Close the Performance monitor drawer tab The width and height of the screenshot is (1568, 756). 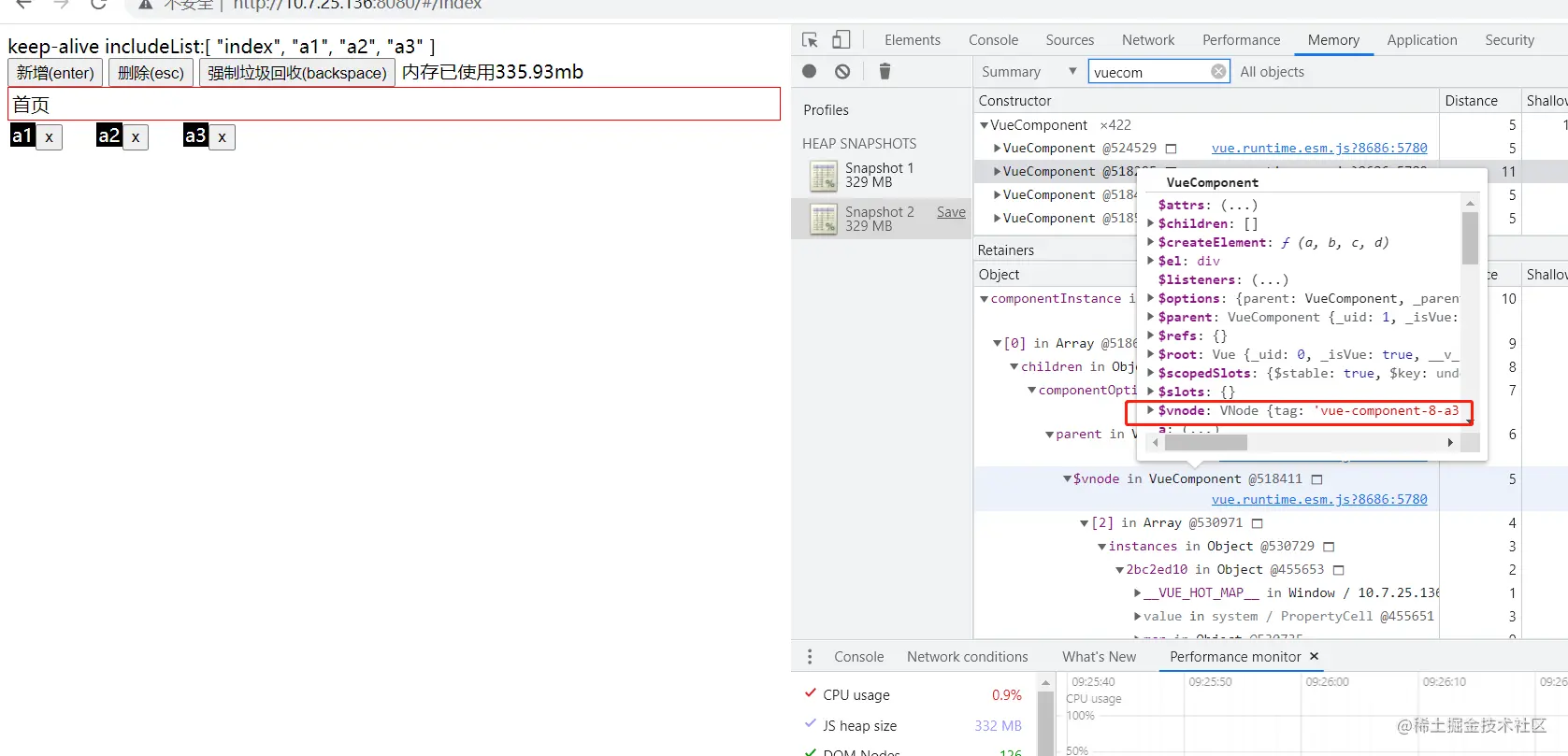1314,657
